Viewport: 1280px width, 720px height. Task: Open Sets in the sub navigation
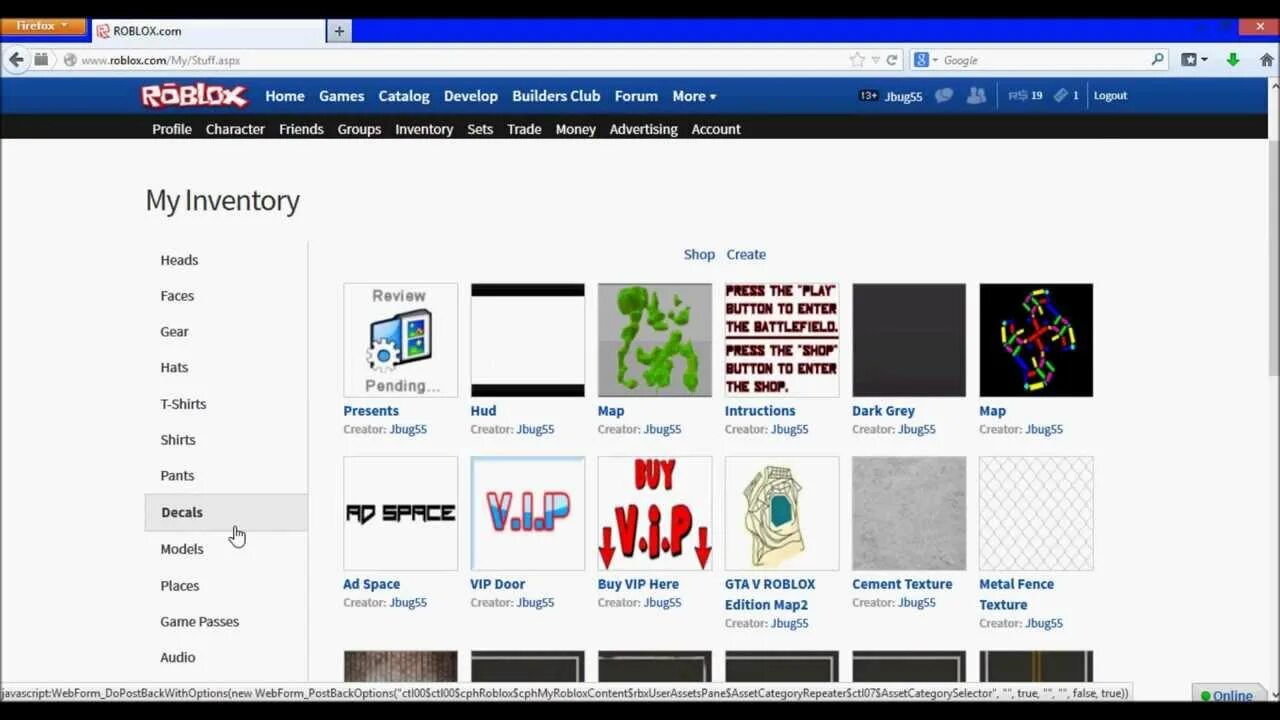tap(480, 129)
